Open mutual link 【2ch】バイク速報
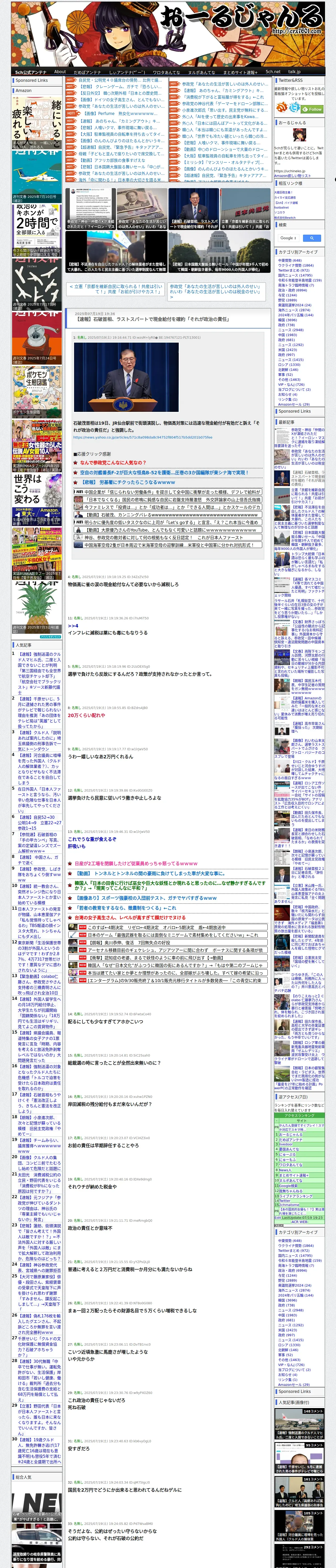Viewport: 336px width, 1568px height. 286,203
